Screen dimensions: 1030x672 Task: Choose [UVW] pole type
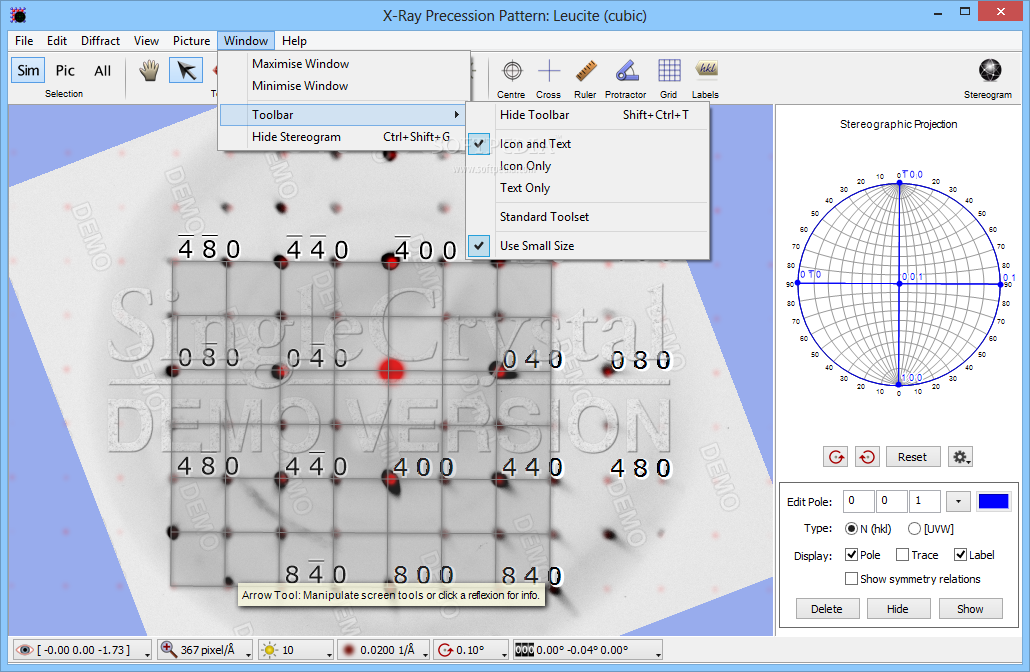914,528
